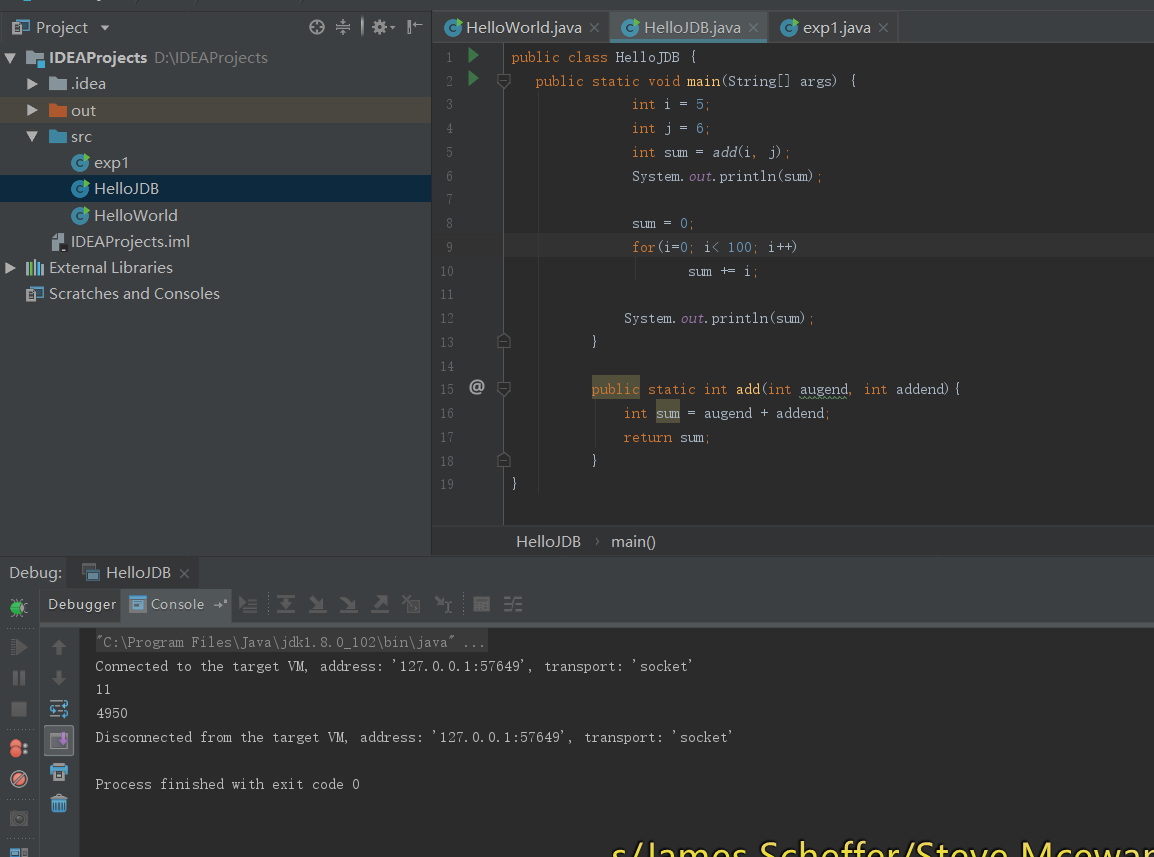
Task: Hide the Project panel with the hide icon
Action: tap(415, 27)
